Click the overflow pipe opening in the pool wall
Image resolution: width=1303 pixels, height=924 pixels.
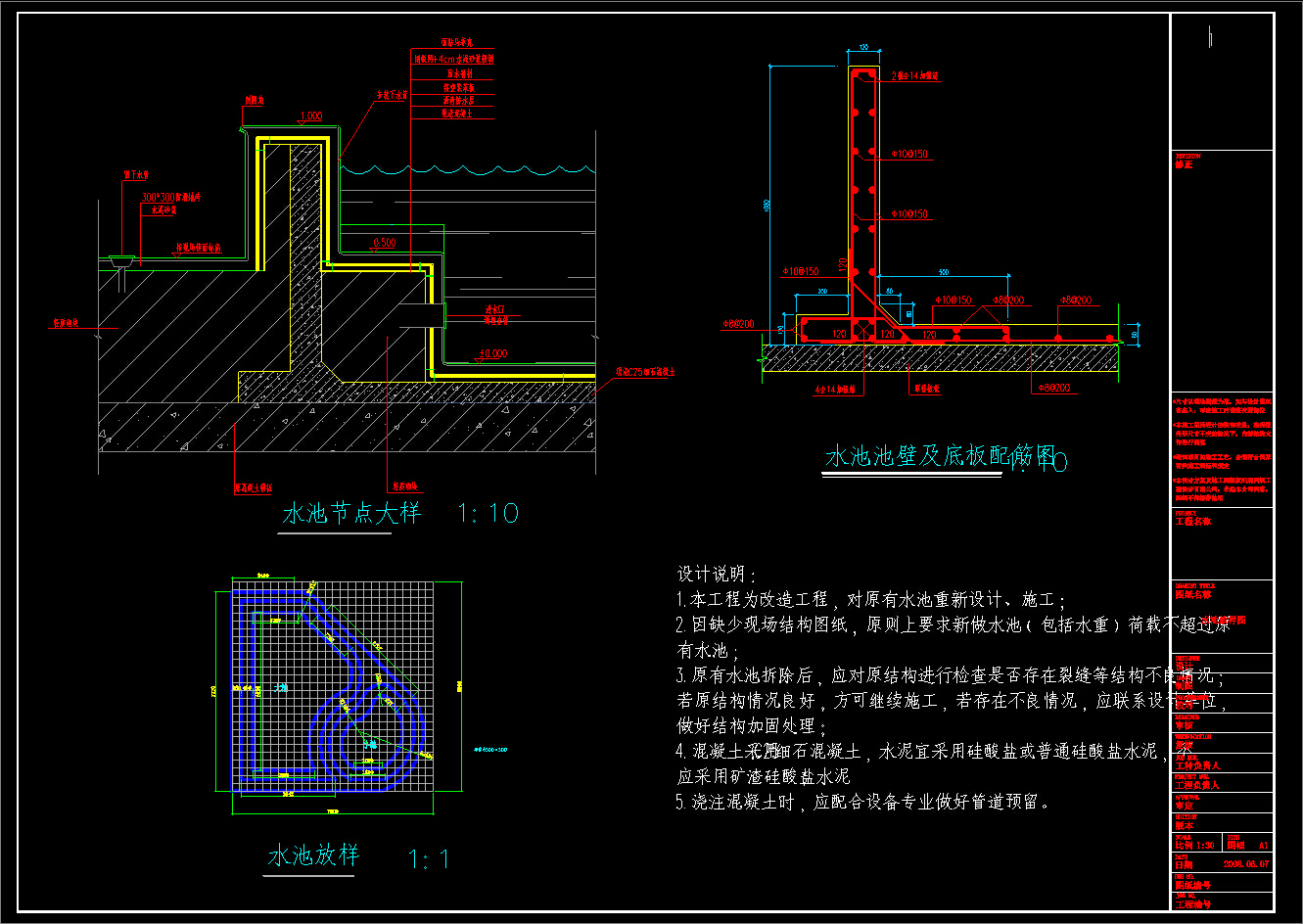(421, 313)
